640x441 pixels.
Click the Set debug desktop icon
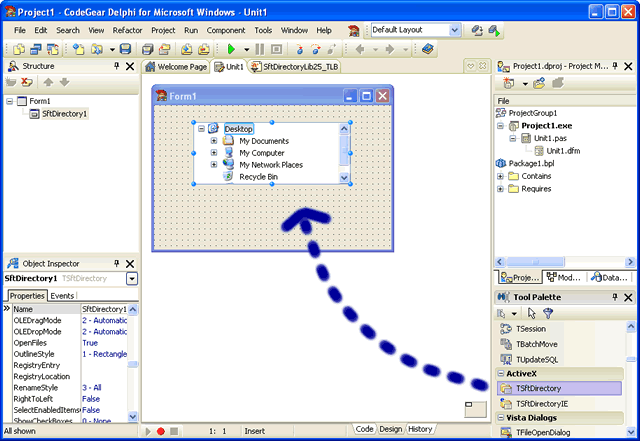[494, 30]
